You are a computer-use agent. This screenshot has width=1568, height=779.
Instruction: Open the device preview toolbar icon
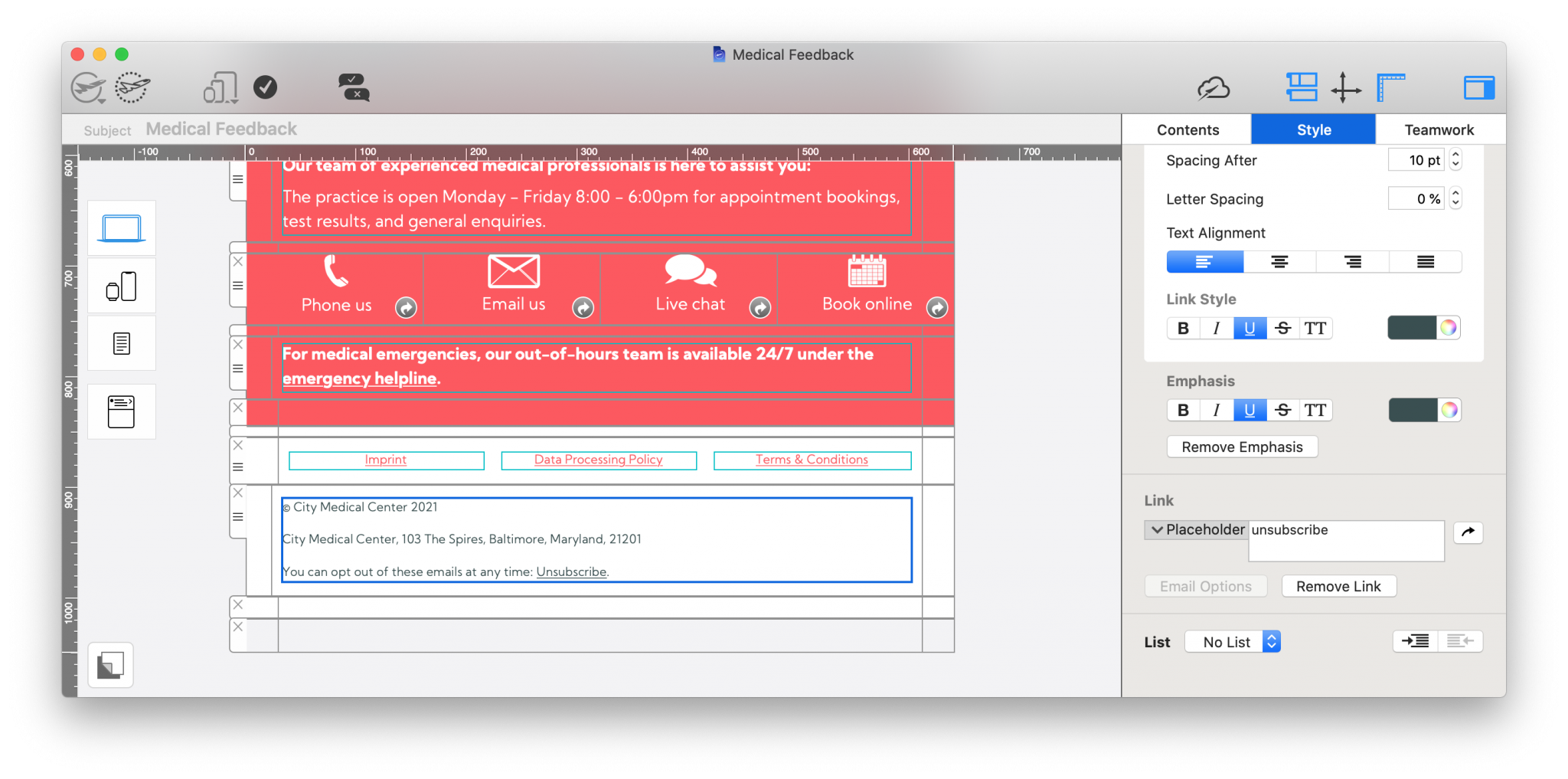pos(220,87)
